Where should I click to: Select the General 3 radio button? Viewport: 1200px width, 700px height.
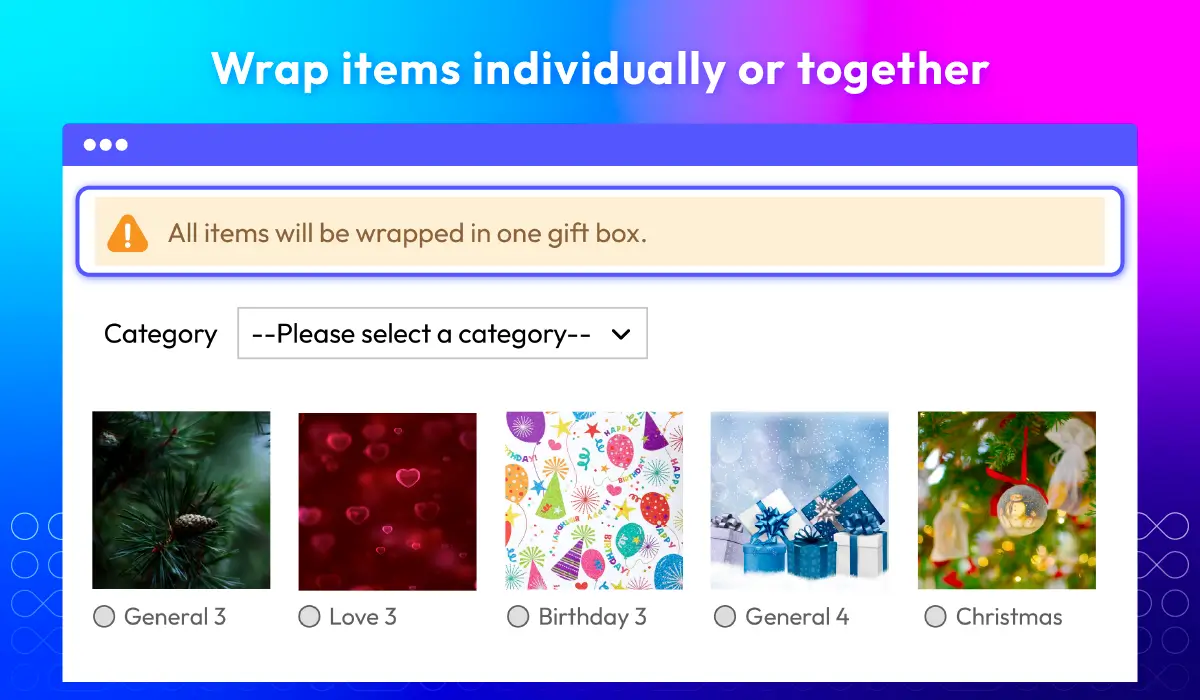click(x=104, y=617)
